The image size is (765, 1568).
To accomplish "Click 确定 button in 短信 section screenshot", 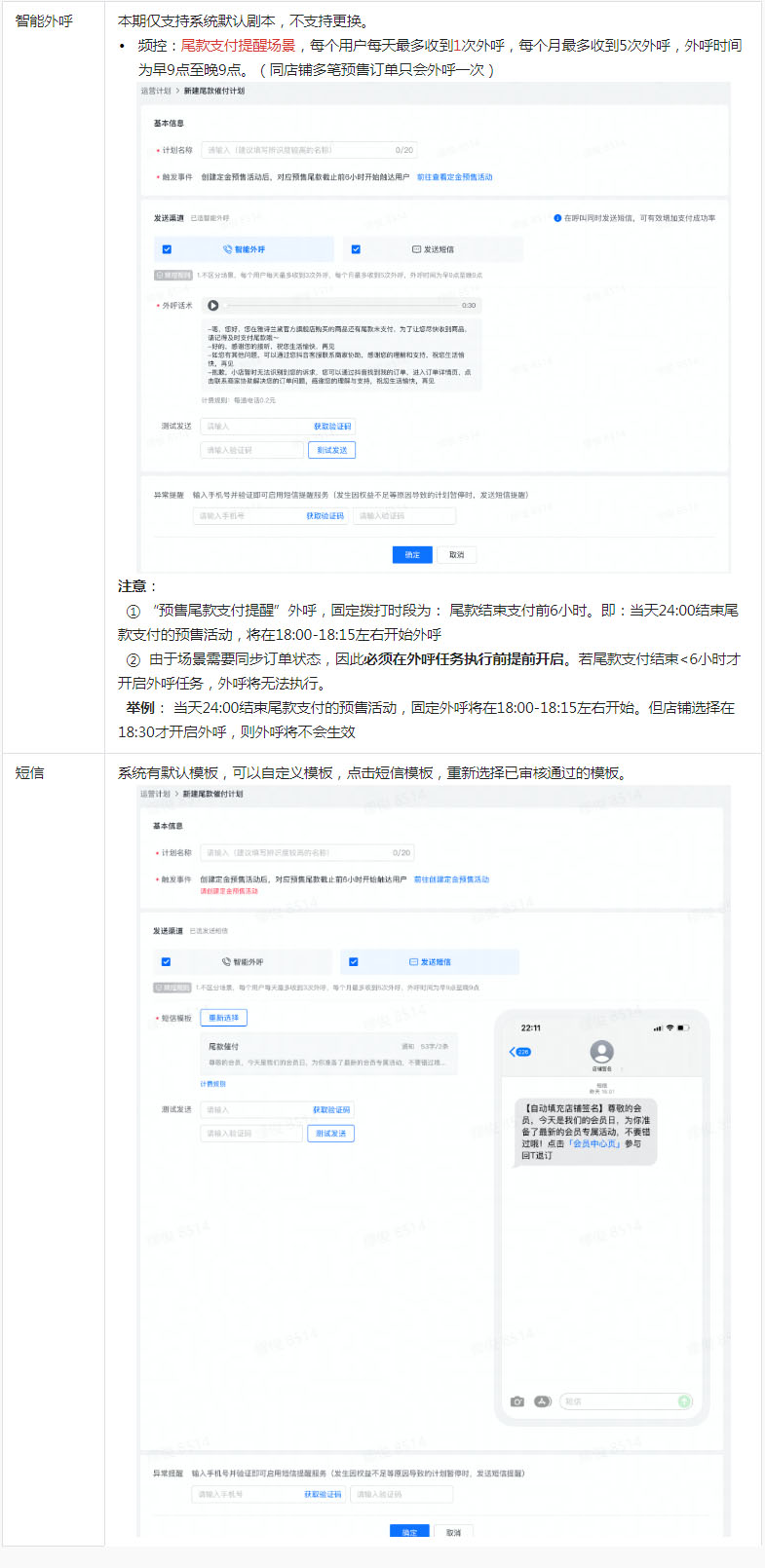I will click(x=409, y=1532).
